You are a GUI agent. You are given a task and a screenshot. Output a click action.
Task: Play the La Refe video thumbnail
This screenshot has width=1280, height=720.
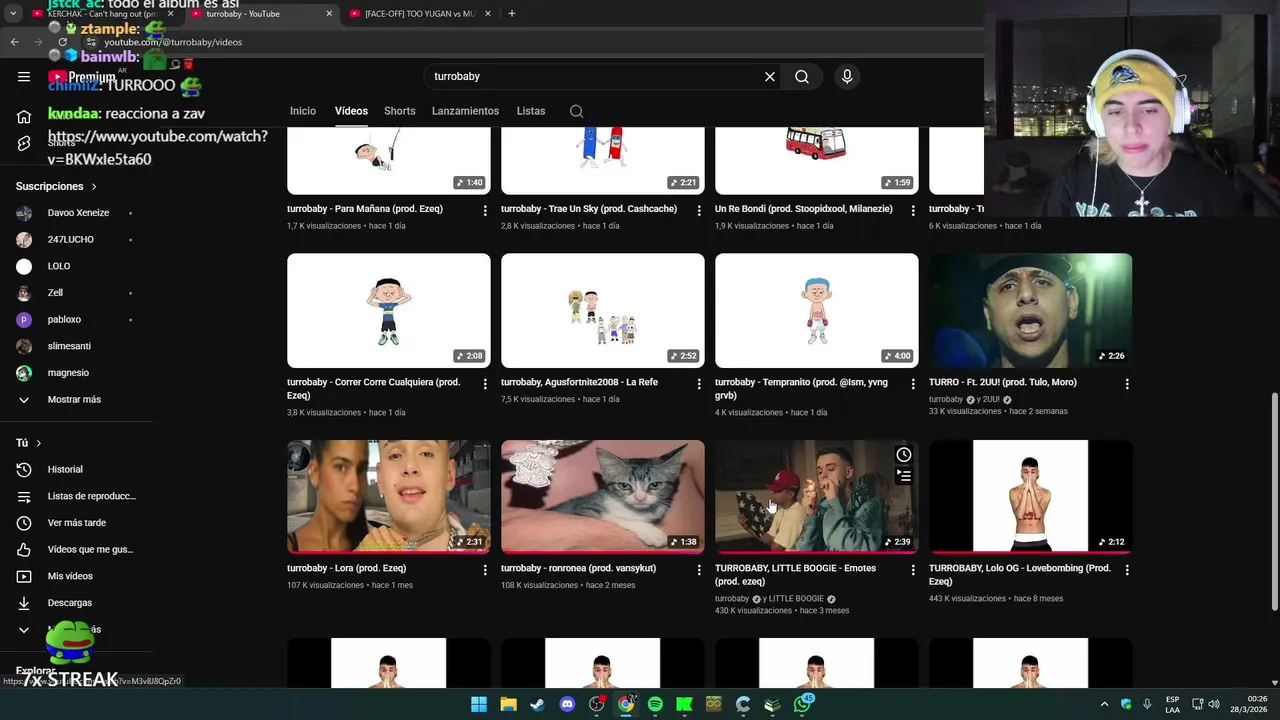[x=603, y=310]
